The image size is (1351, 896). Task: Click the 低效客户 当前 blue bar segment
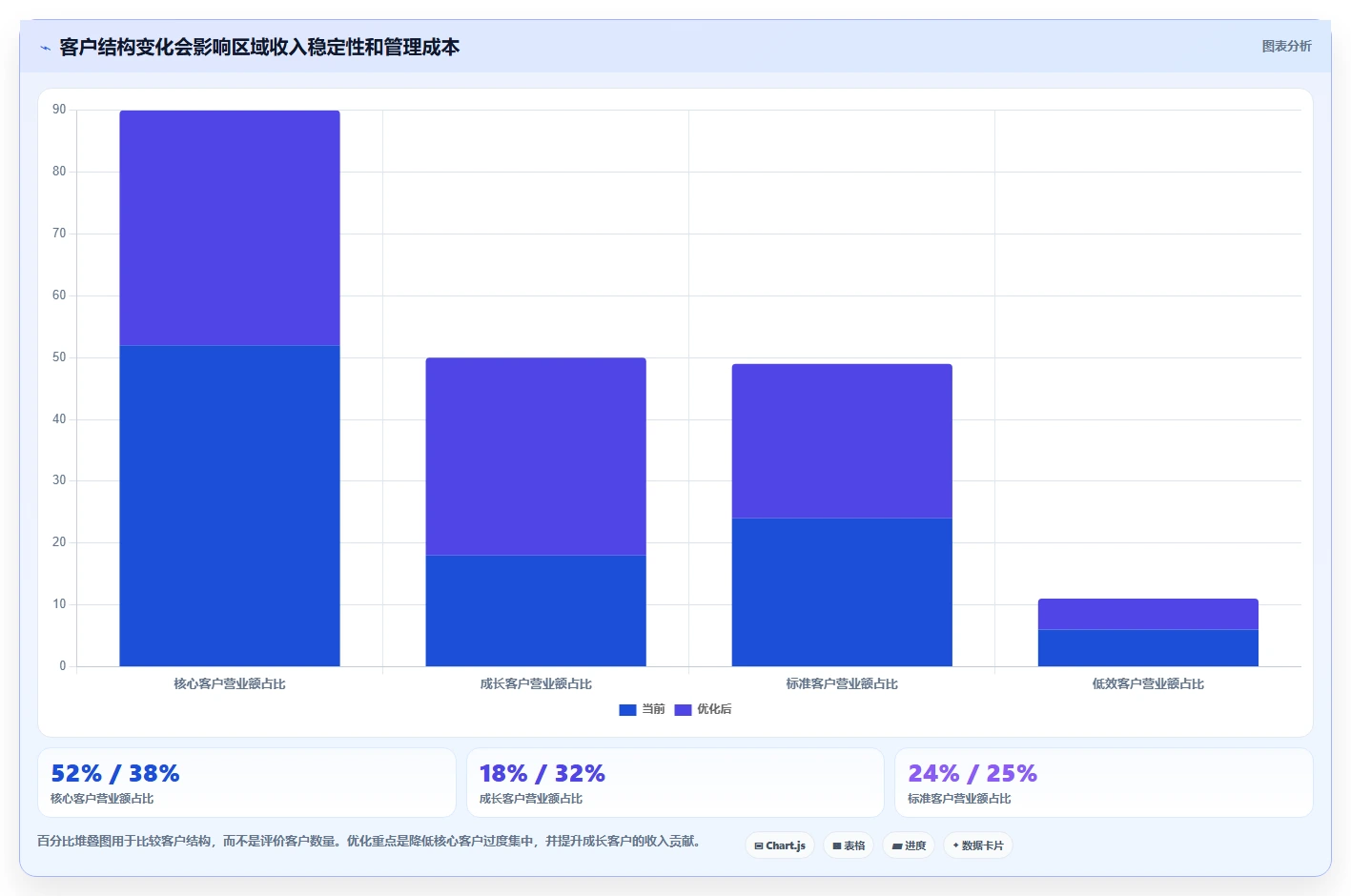pyautogui.click(x=1148, y=648)
